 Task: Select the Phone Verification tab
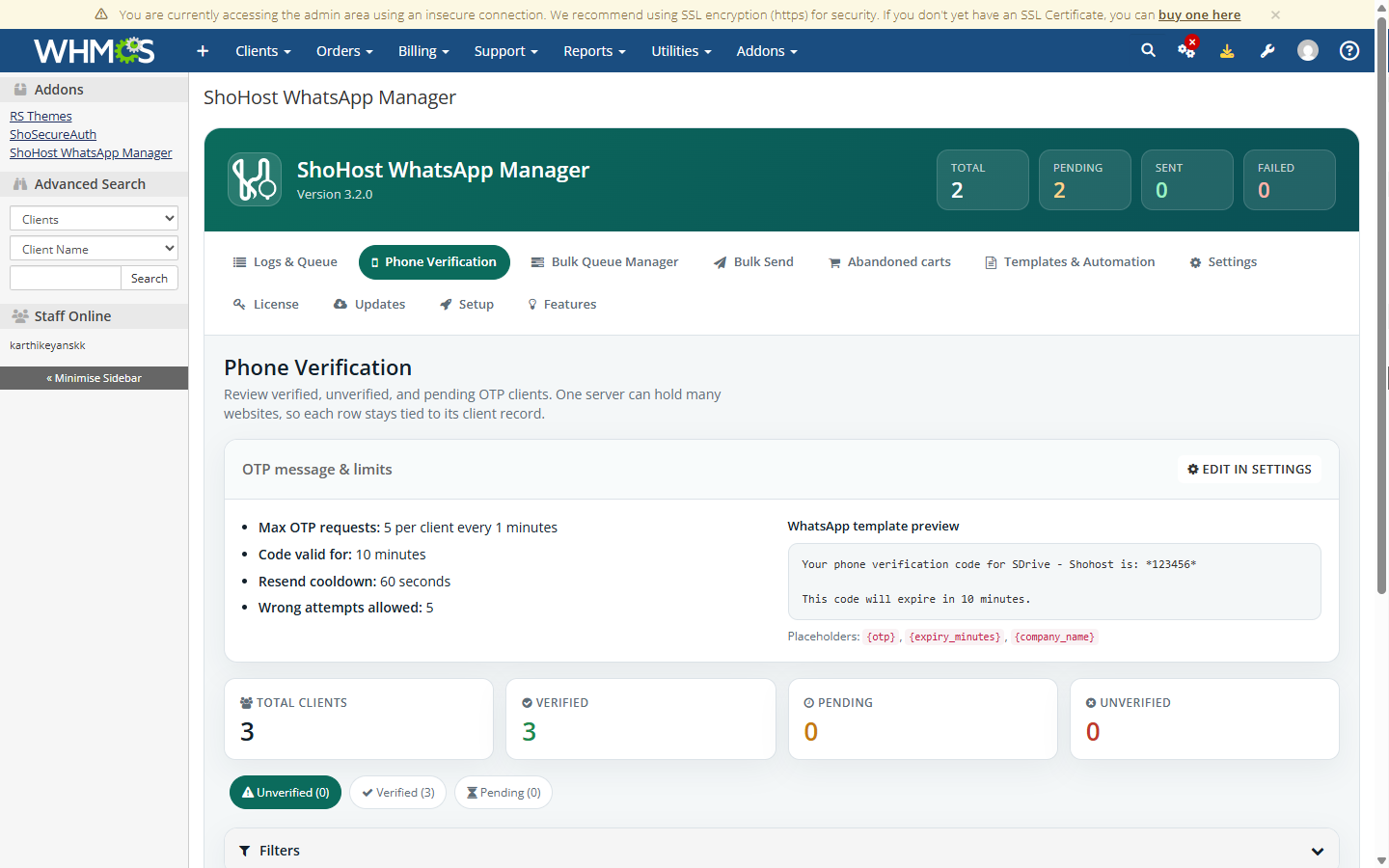434,262
